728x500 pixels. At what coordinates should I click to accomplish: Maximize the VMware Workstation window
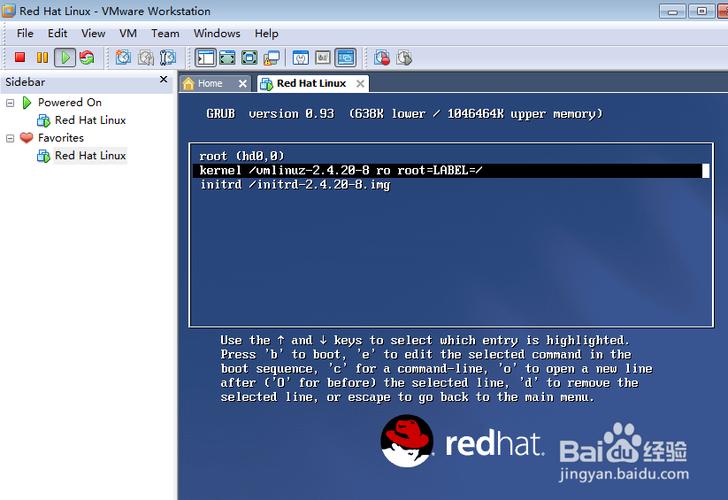coord(702,11)
